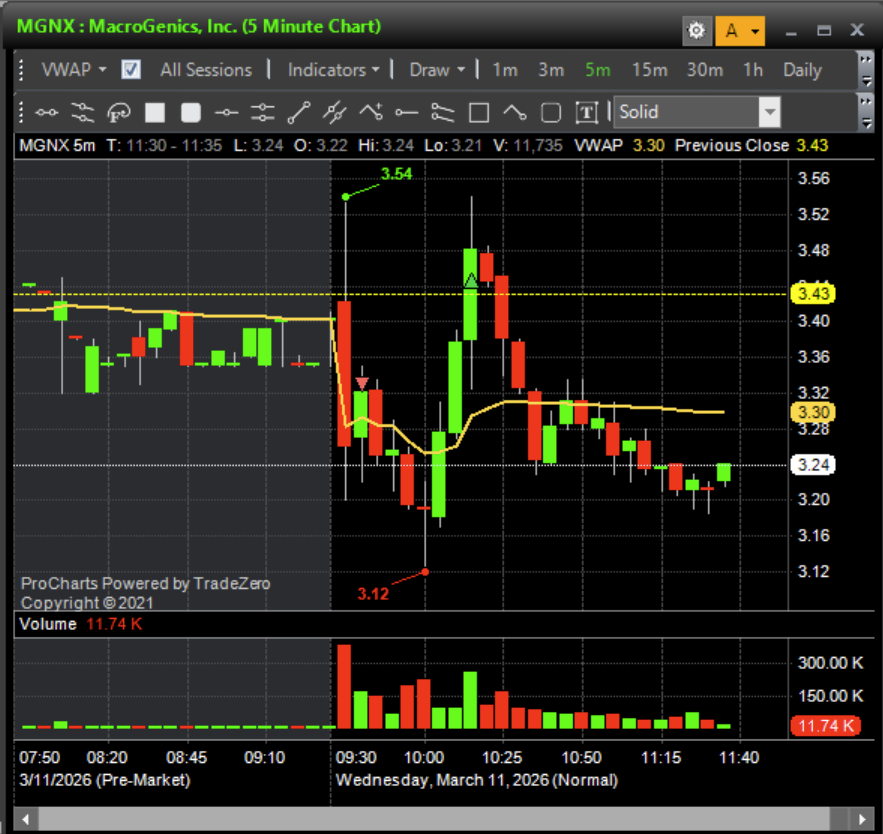Open the orange A account dropdown

[740, 30]
